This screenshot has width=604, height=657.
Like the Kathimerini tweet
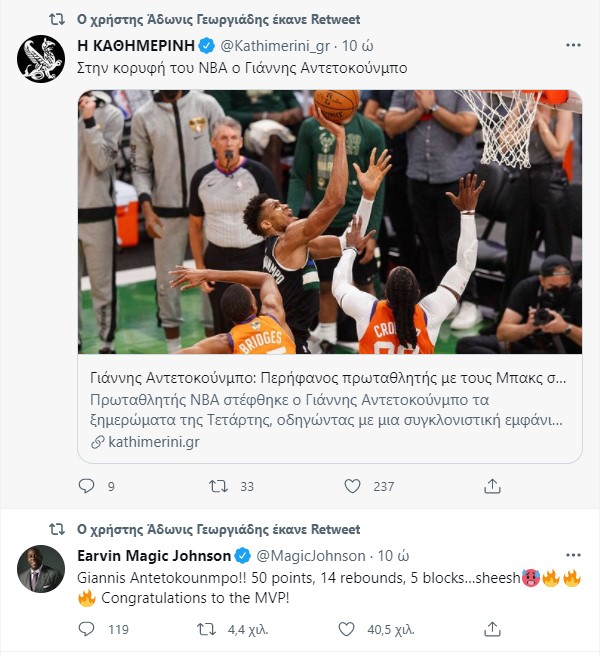[x=352, y=486]
